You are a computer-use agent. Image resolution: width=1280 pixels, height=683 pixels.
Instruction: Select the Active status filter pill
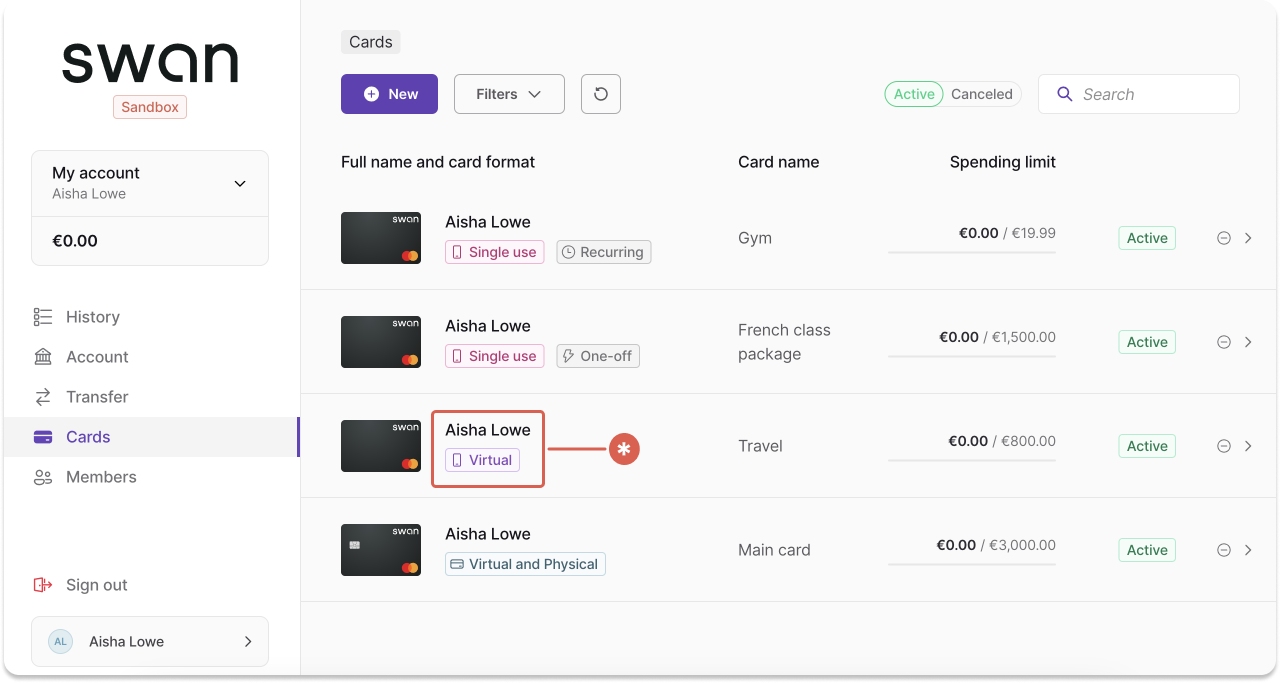[x=913, y=94]
